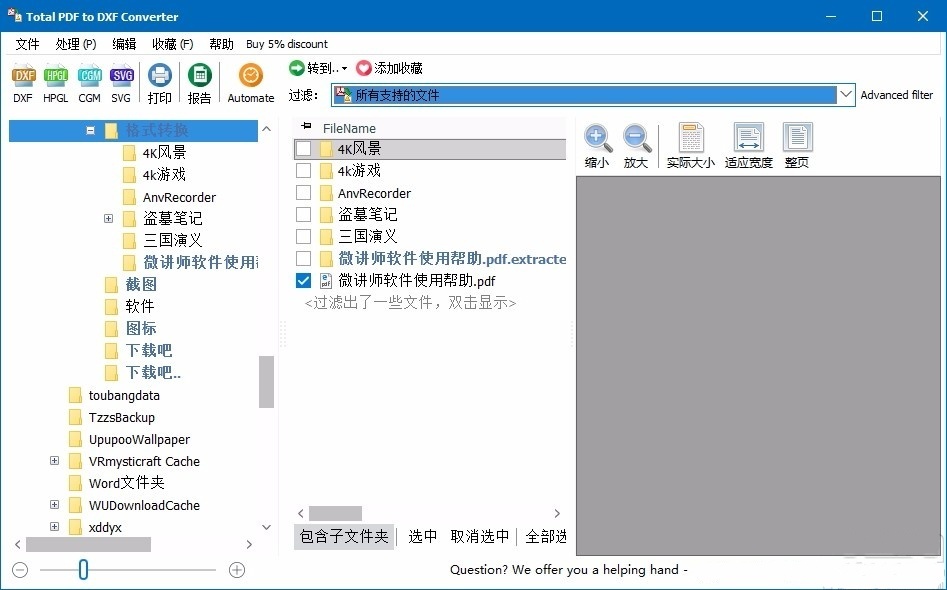
Task: Launch the Automate scheduler
Action: [251, 76]
